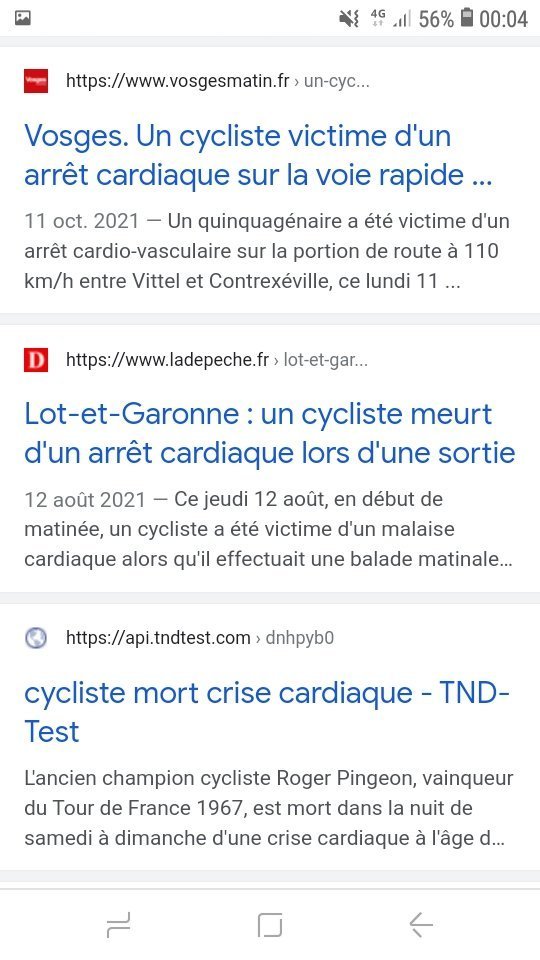Viewport: 540px width, 960px height.
Task: Tap the snippet about Roger Pingeon
Action: coord(269,808)
